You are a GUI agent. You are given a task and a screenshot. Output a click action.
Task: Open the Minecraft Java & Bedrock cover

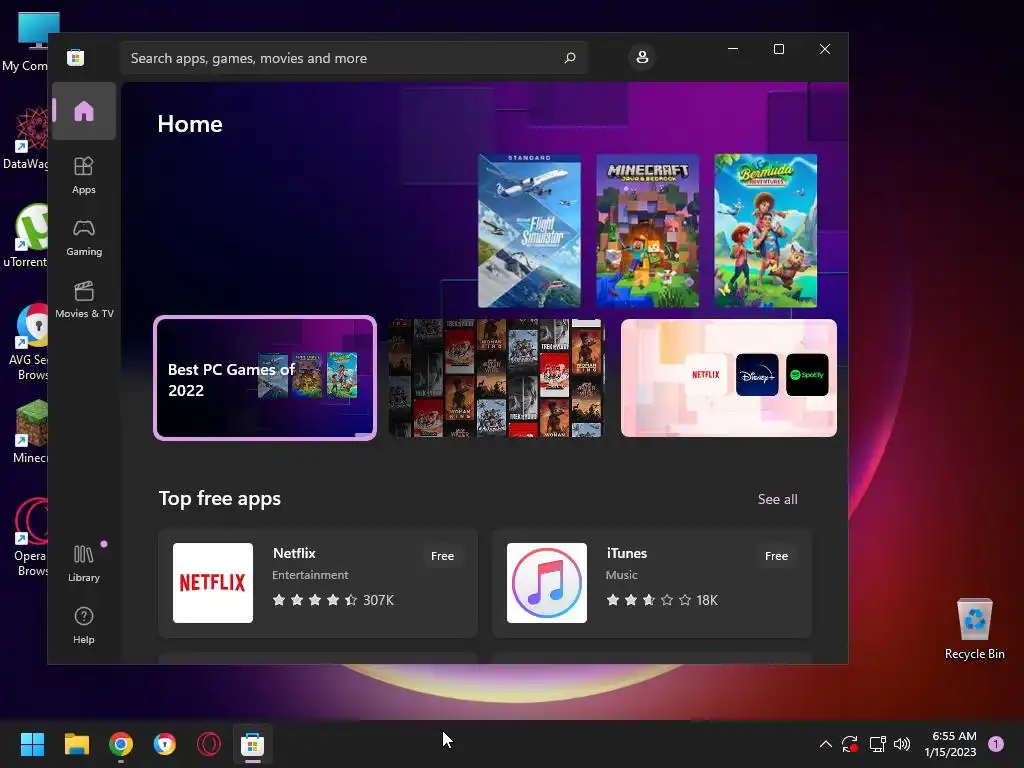(647, 231)
